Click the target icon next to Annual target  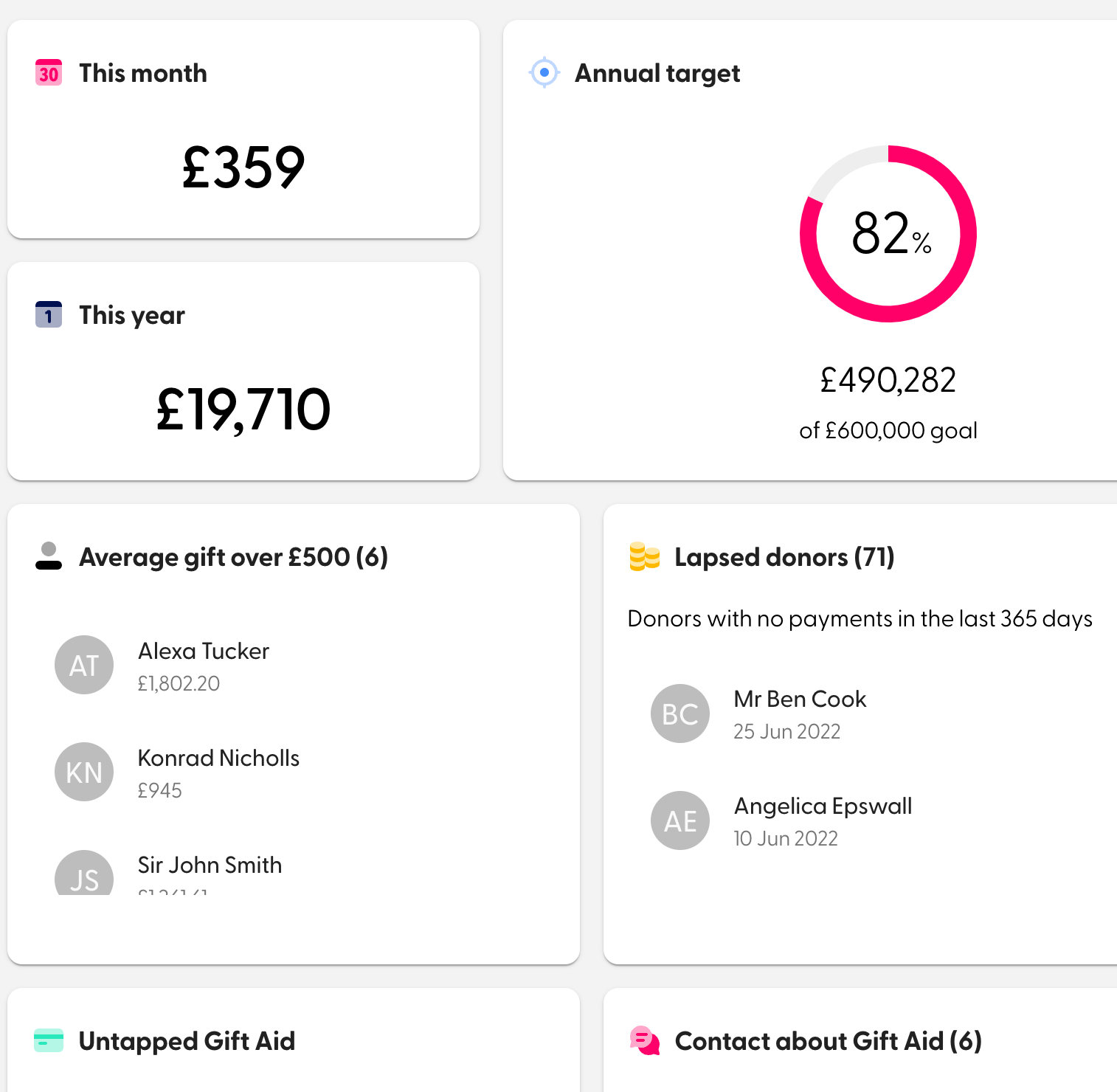click(544, 72)
